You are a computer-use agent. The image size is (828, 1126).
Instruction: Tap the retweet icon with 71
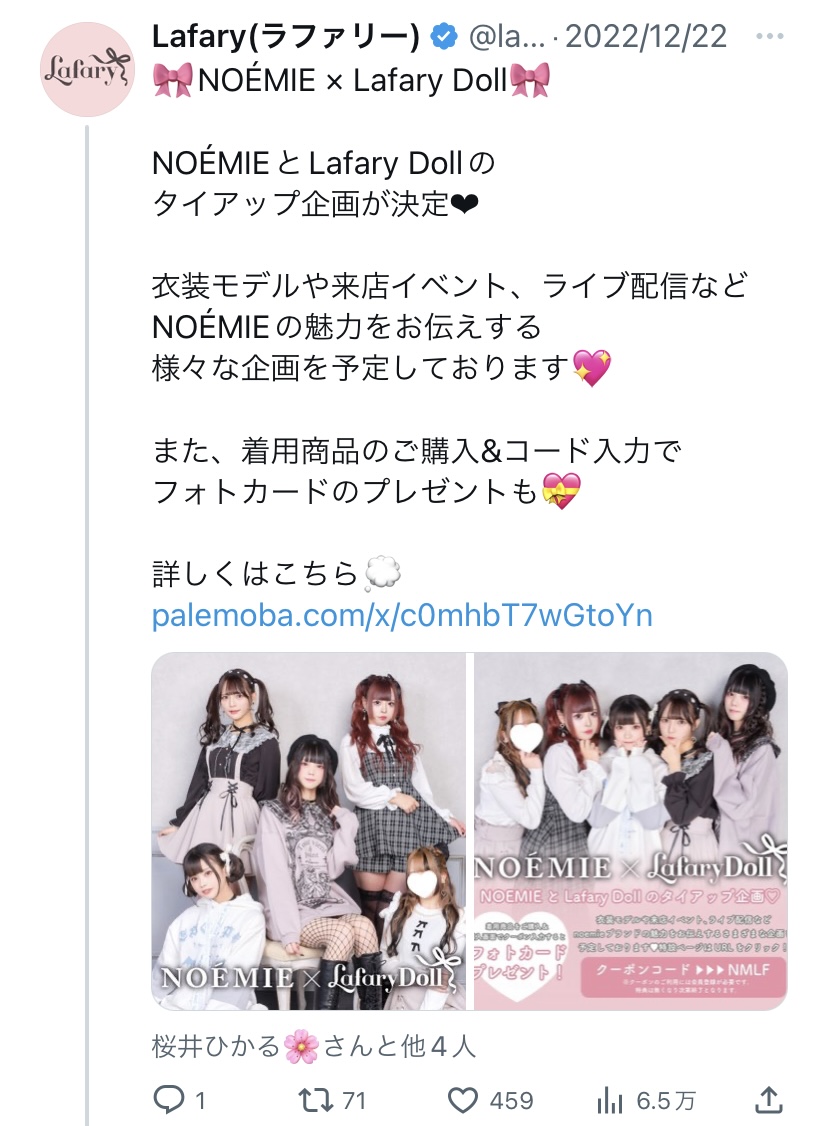pyautogui.click(x=315, y=1099)
